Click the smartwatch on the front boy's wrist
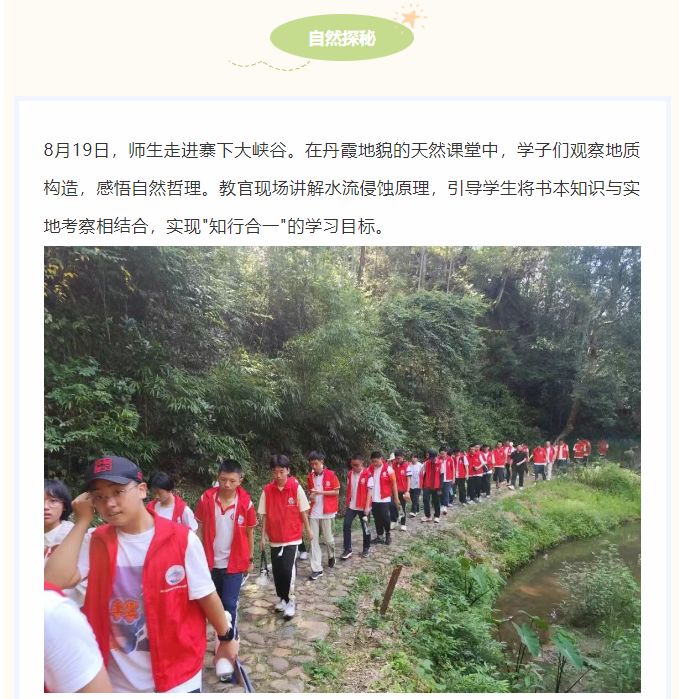 226,635
